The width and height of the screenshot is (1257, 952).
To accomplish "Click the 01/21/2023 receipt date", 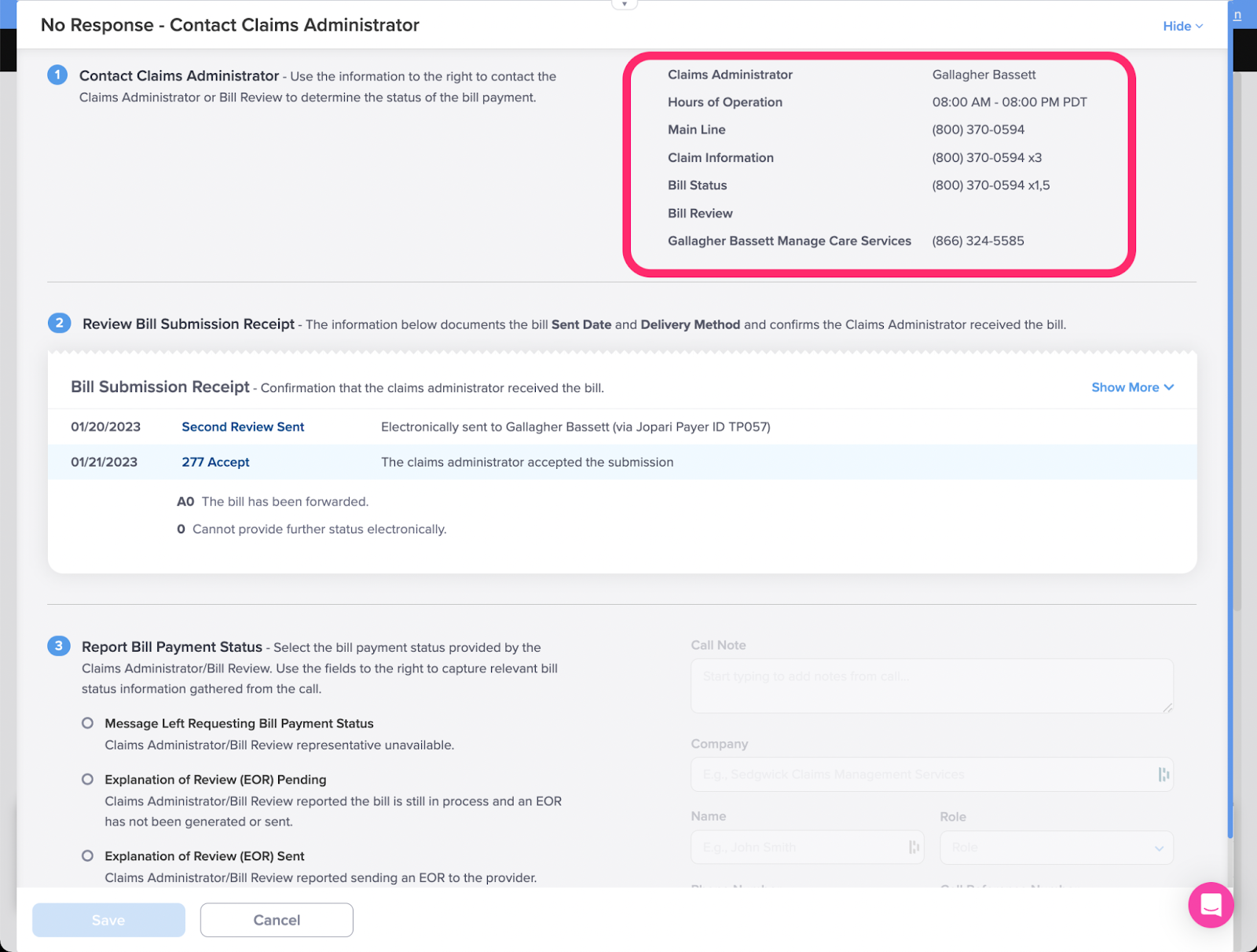I will coord(104,462).
